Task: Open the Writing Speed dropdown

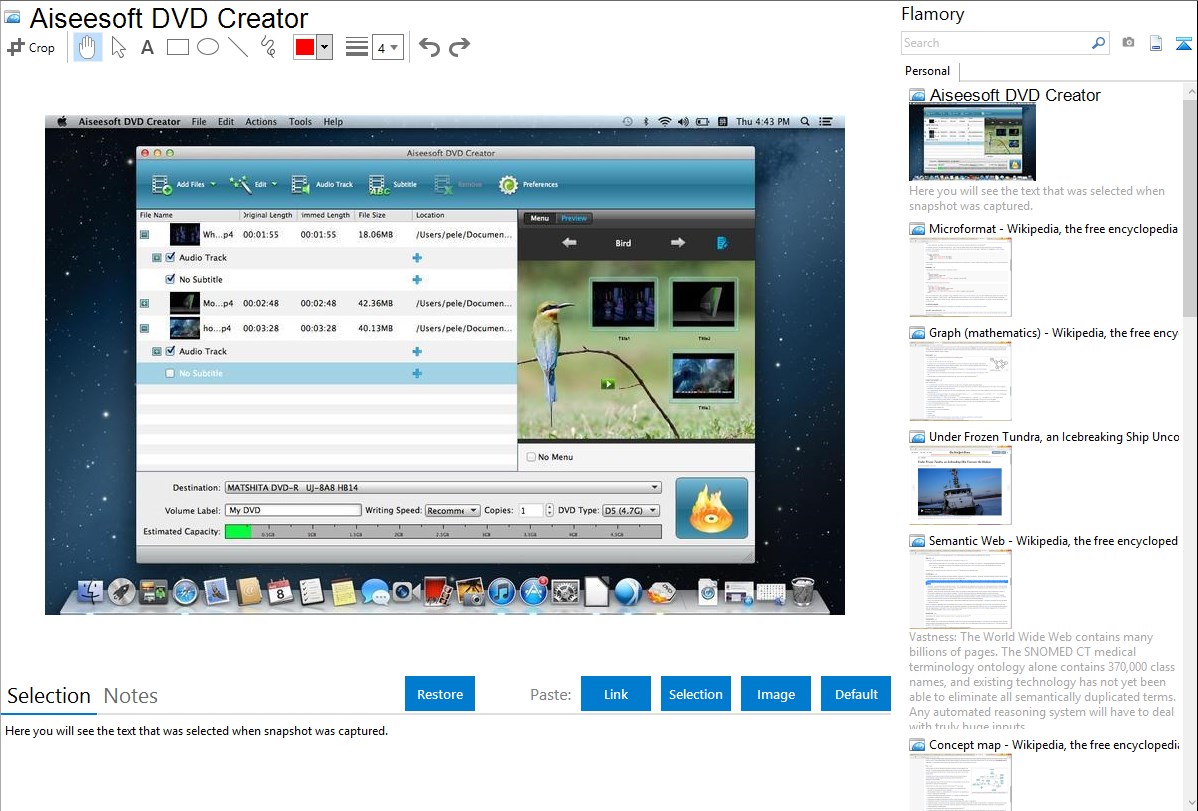Action: coord(452,511)
